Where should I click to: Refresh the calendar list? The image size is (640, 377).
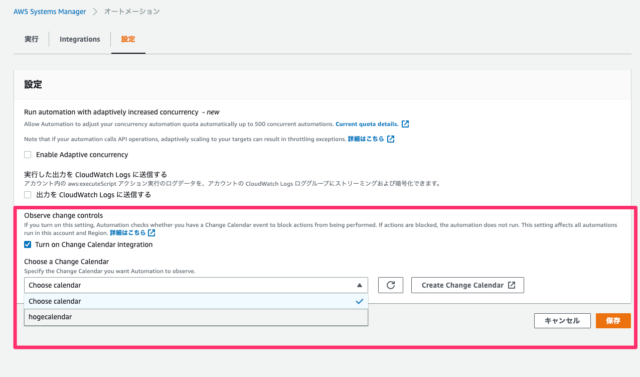tap(391, 285)
